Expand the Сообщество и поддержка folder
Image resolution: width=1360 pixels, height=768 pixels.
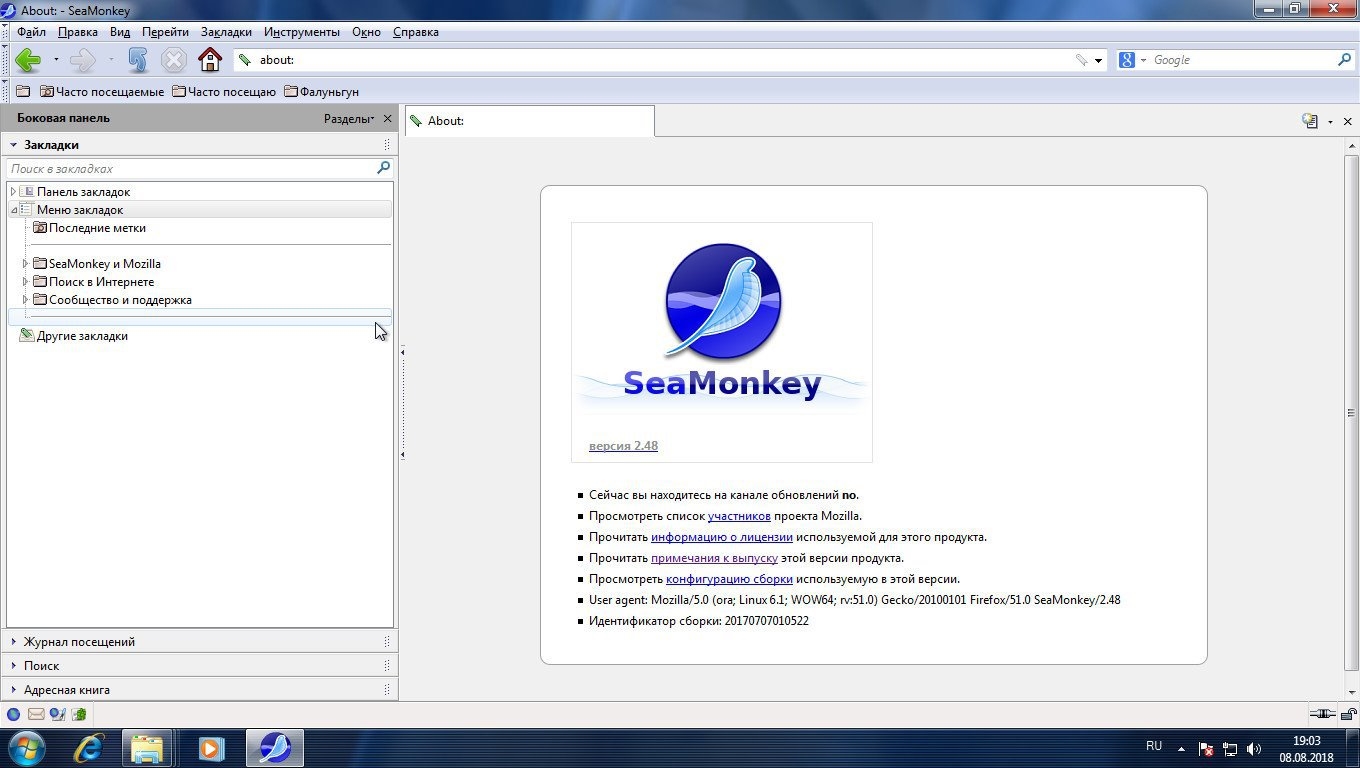point(25,300)
